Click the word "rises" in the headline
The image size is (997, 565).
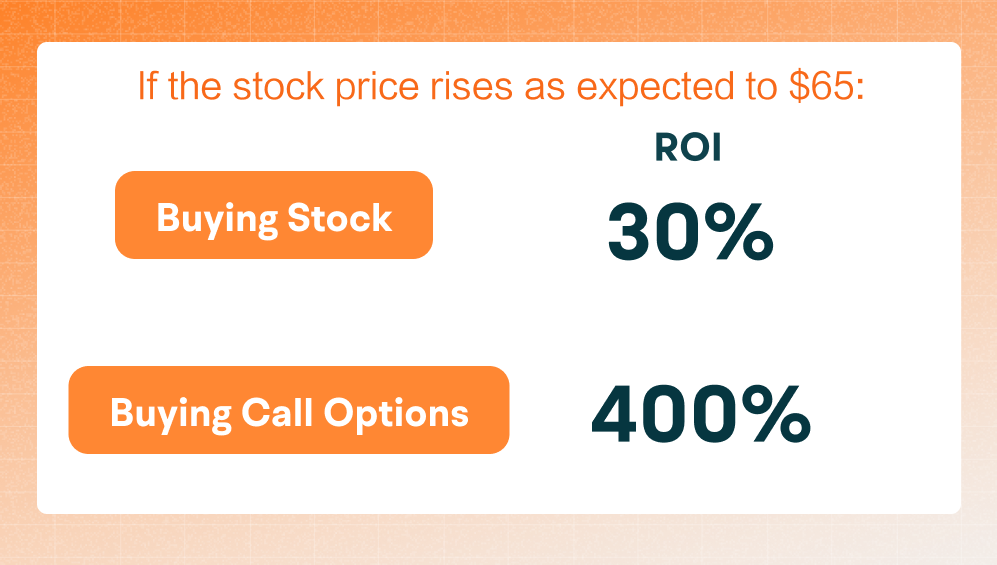tap(471, 87)
